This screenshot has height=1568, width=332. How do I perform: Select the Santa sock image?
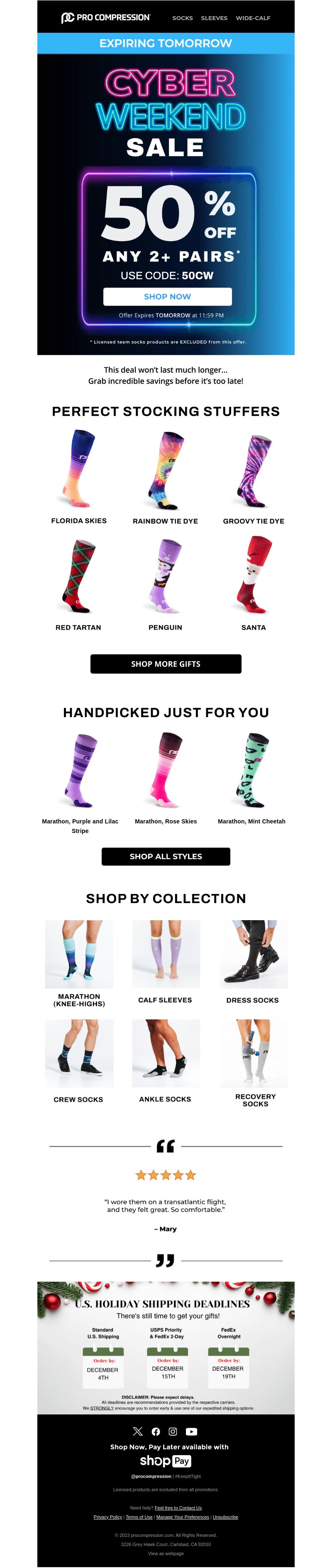pyautogui.click(x=254, y=574)
